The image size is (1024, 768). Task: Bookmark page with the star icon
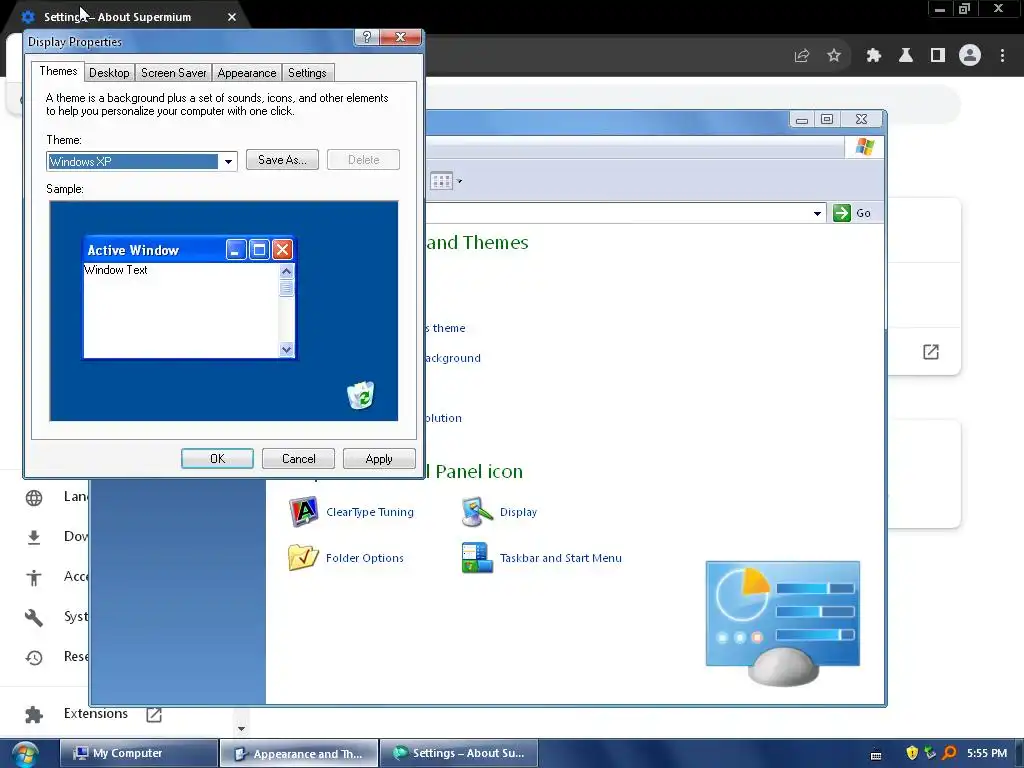pos(834,56)
